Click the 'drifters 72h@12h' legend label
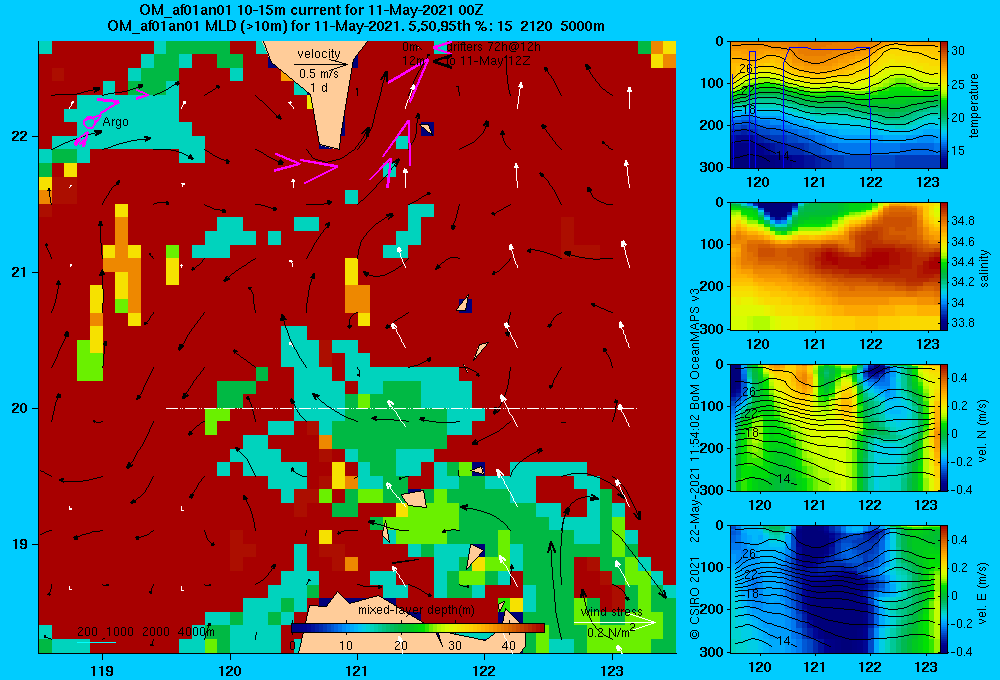The width and height of the screenshot is (1000, 680). pos(494,47)
